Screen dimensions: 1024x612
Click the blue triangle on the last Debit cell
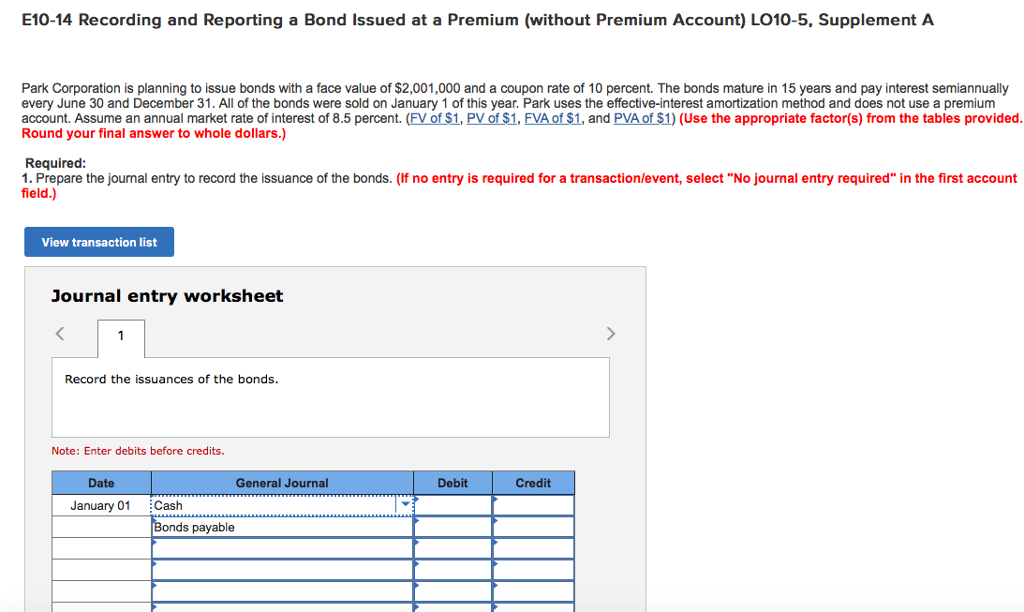[417, 605]
